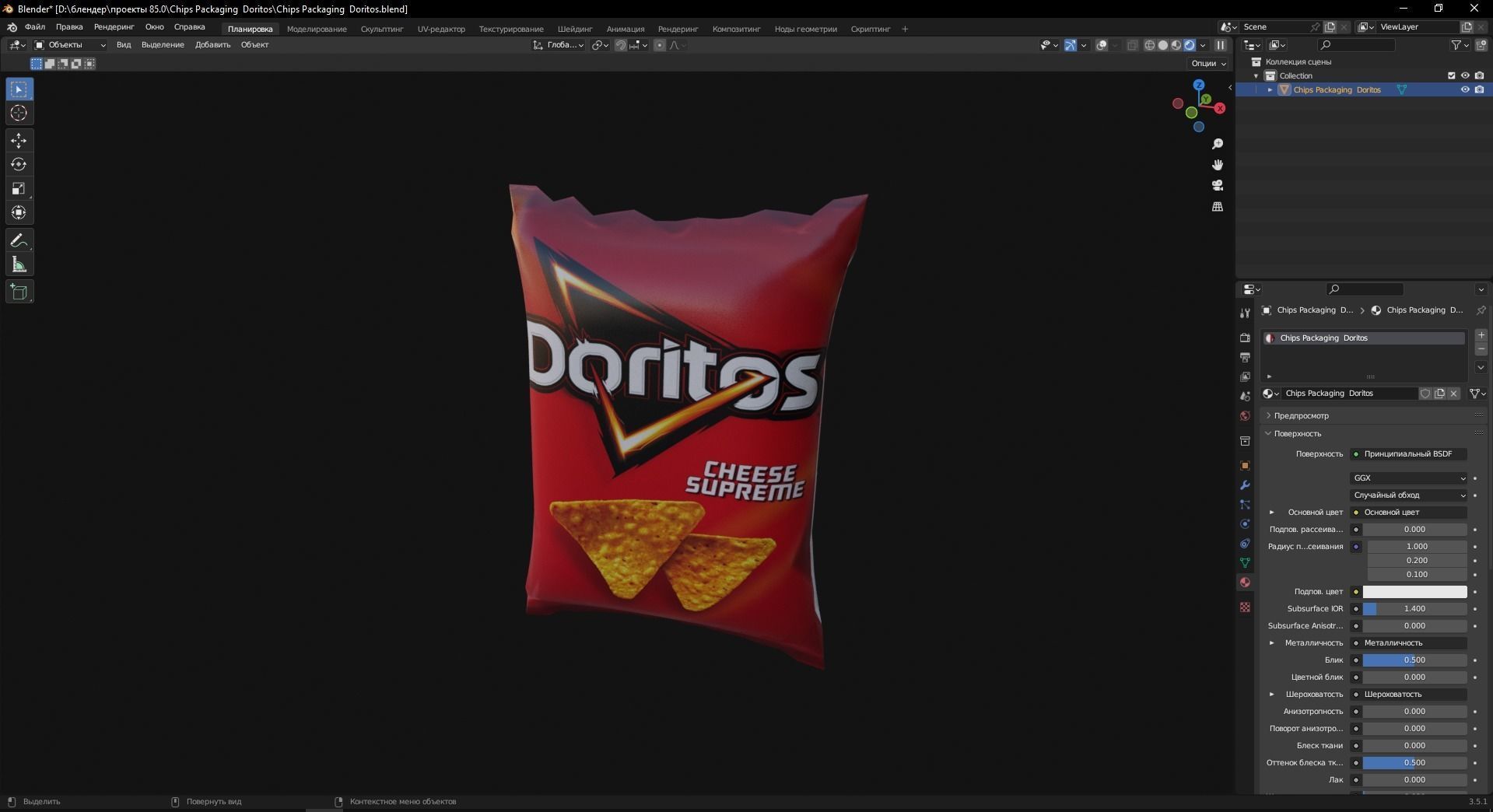The image size is (1493, 812).
Task: Open the View Layer properties tab
Action: tap(1245, 376)
